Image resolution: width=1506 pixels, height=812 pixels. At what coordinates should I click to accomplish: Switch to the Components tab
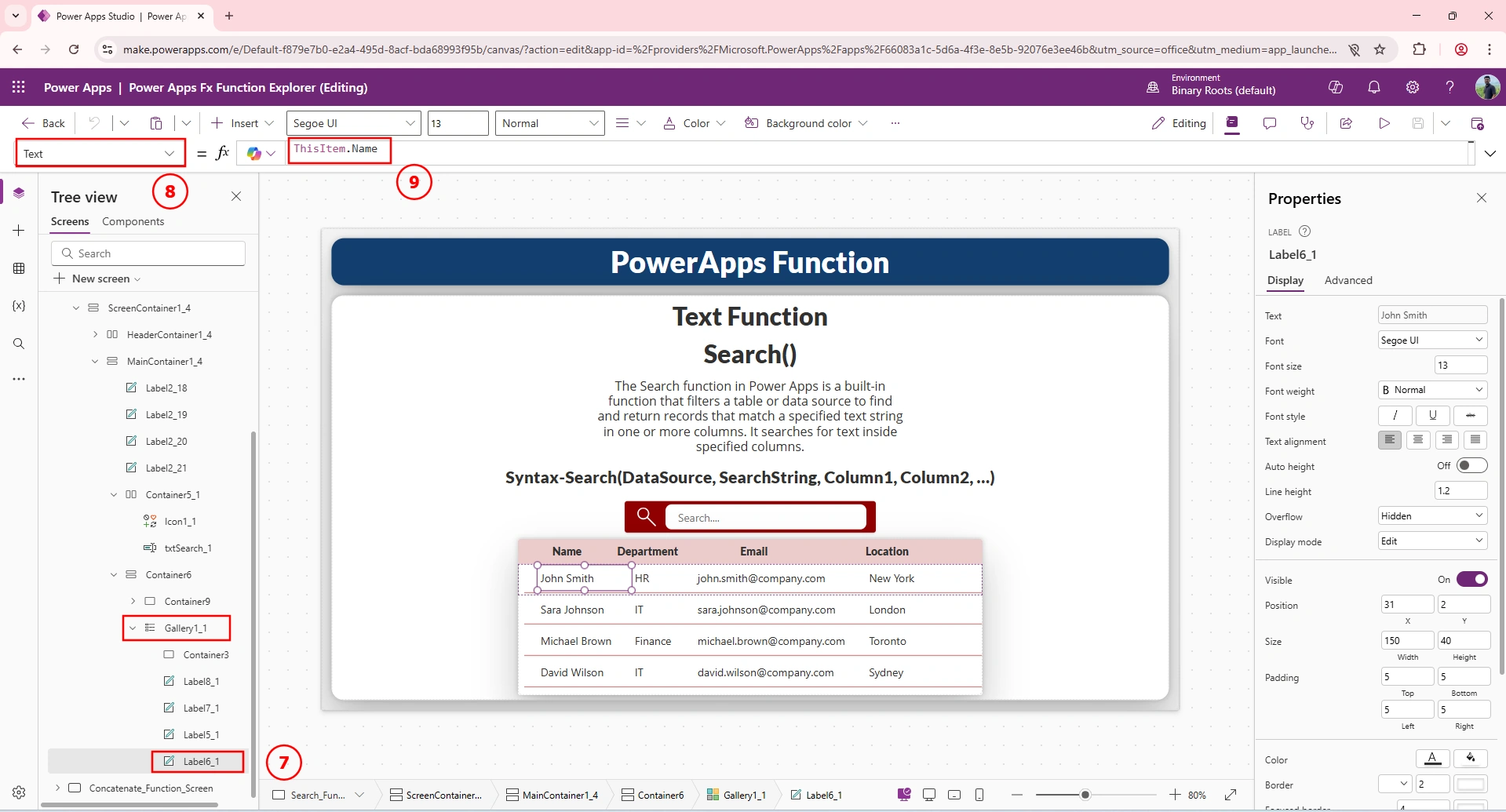pyautogui.click(x=133, y=222)
